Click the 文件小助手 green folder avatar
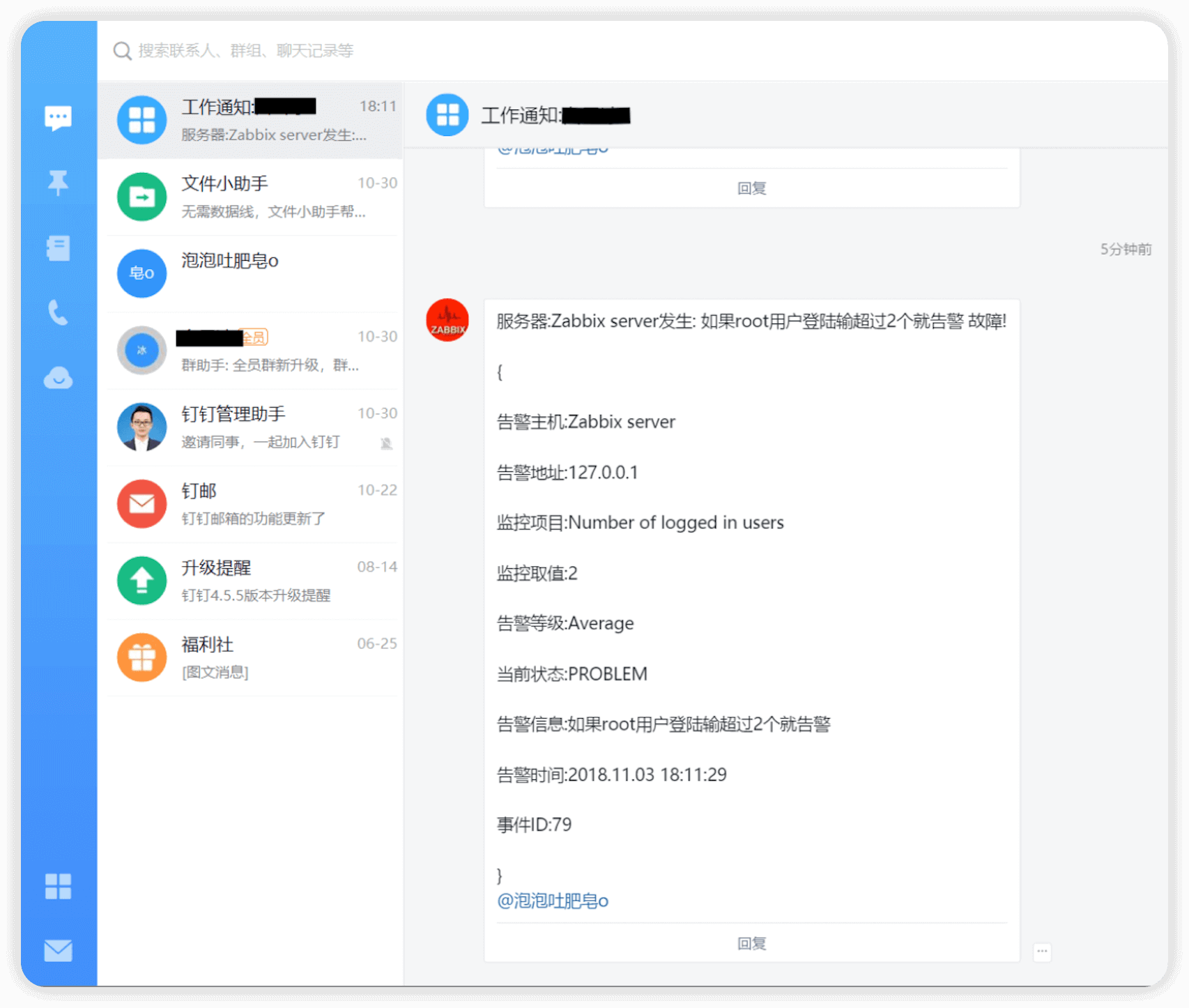The height and width of the screenshot is (1008, 1189). point(141,197)
